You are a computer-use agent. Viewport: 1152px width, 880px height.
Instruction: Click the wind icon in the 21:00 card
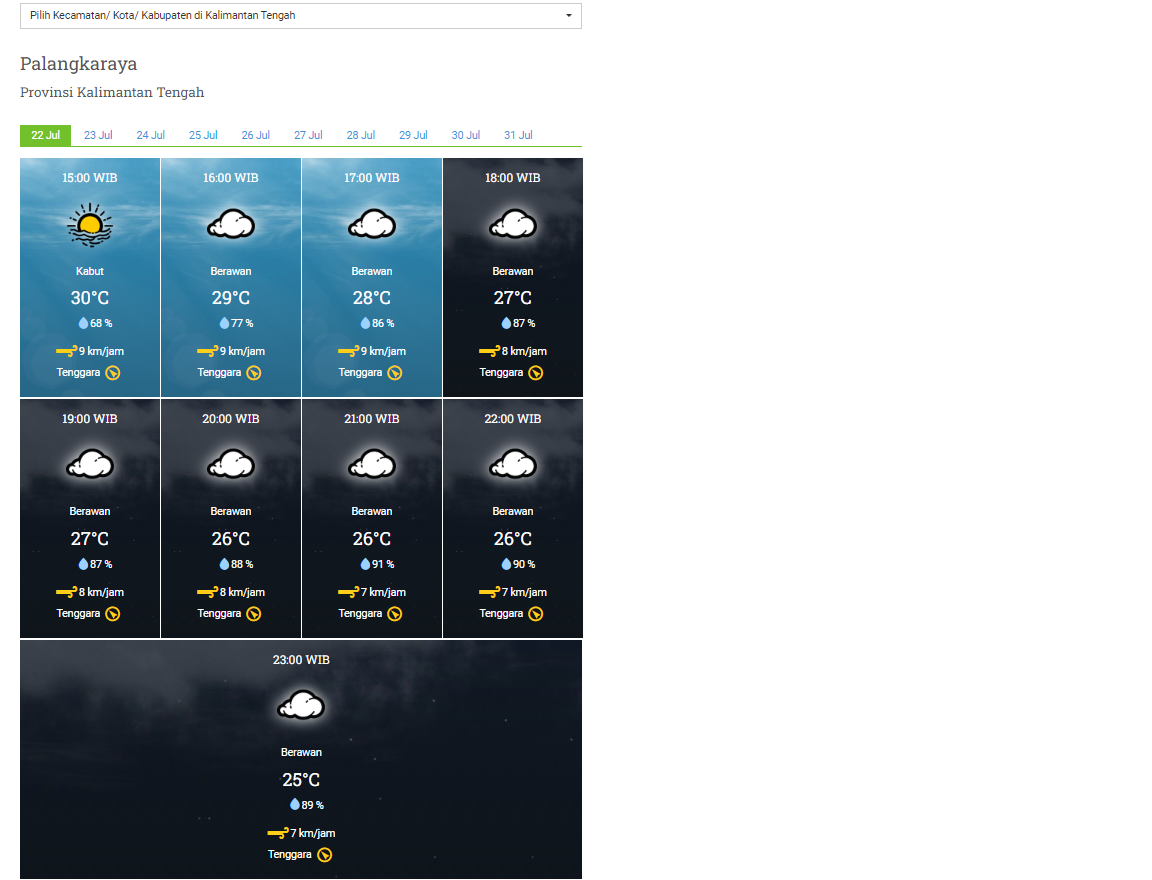click(x=348, y=592)
